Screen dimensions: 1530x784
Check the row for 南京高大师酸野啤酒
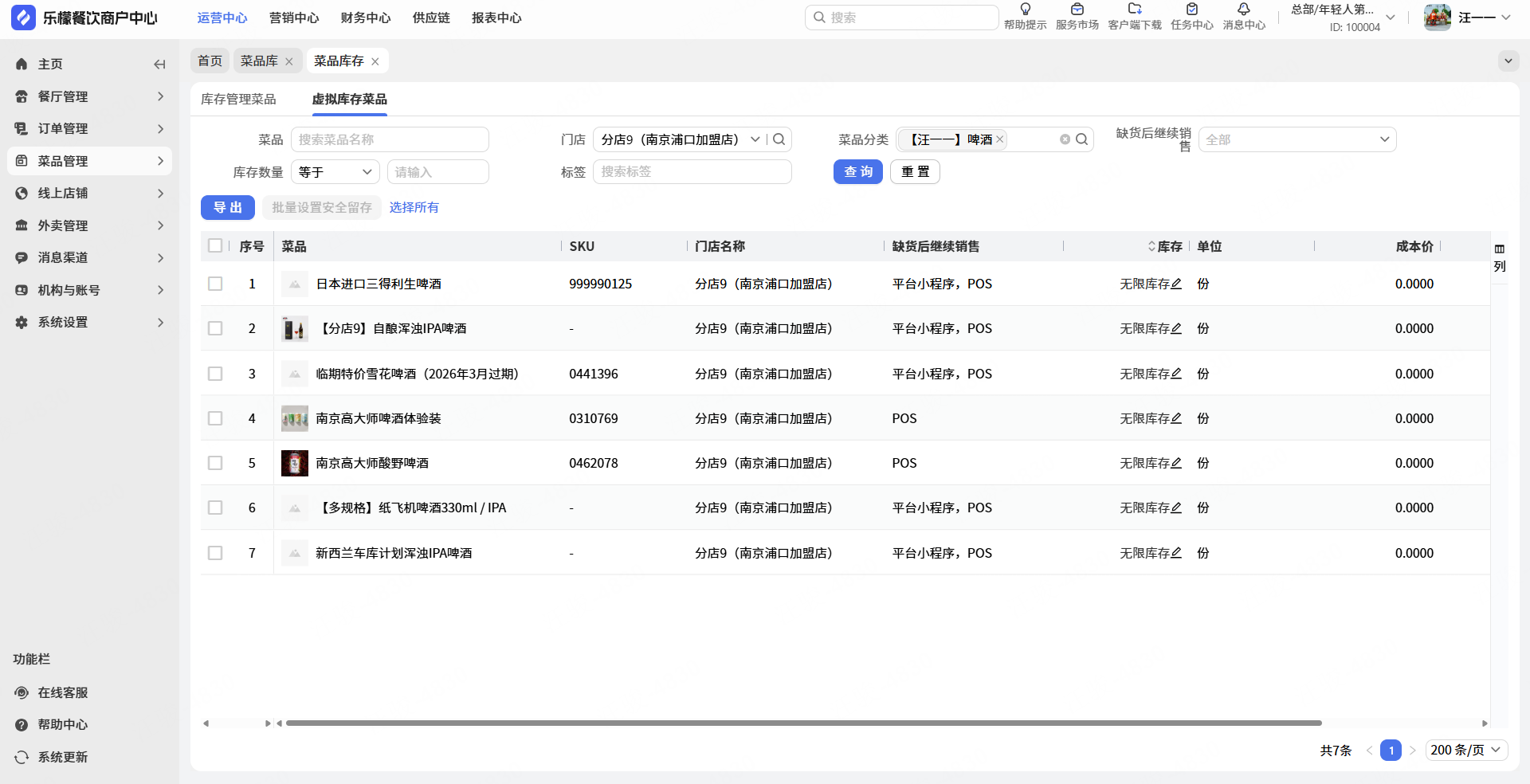point(215,463)
